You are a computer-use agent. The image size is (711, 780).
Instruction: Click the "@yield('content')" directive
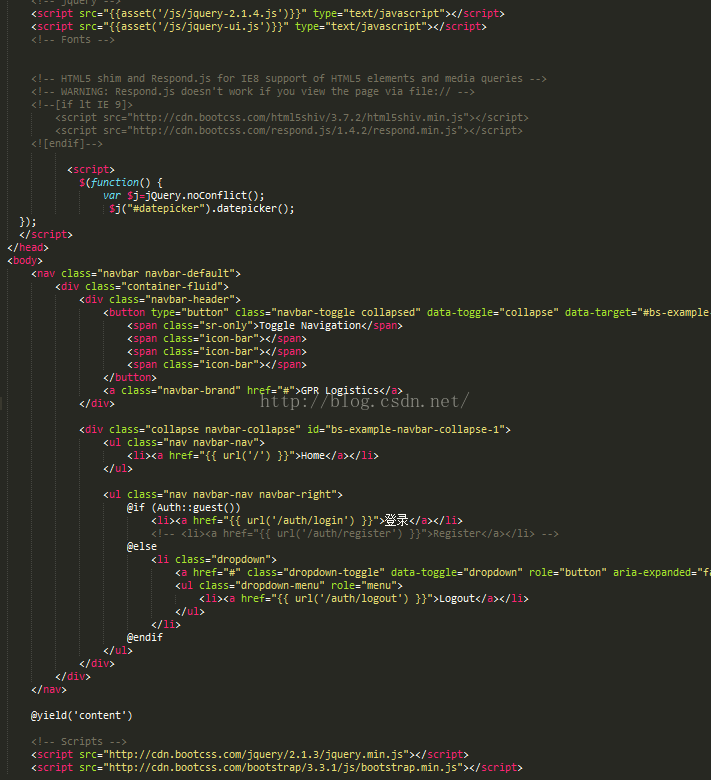coord(82,715)
